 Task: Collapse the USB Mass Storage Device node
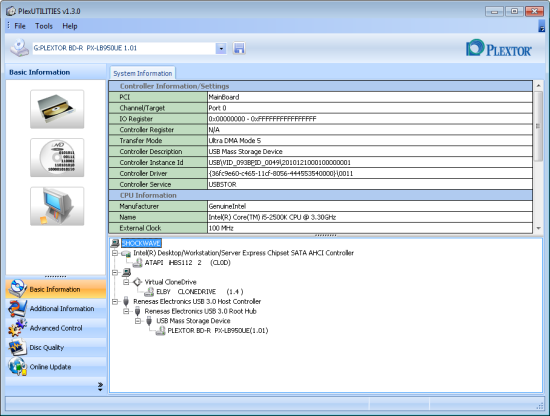click(x=138, y=321)
